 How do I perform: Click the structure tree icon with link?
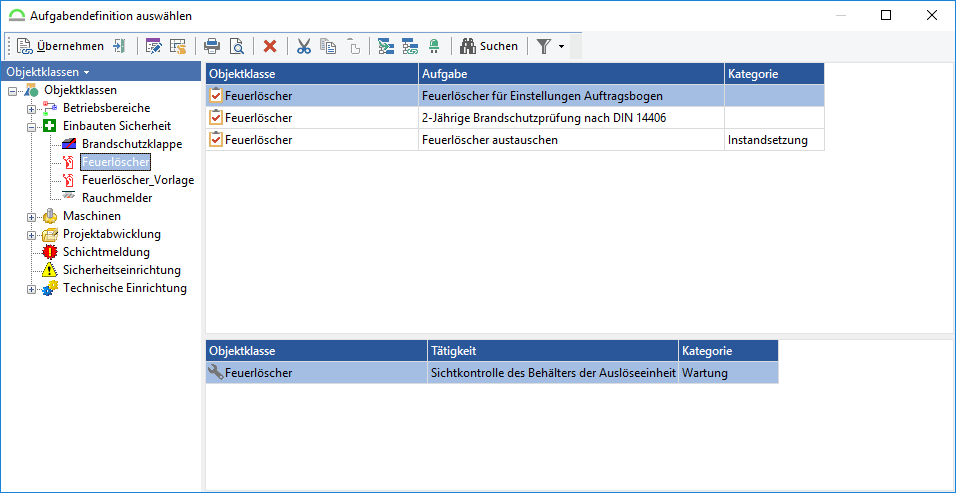pyautogui.click(x=410, y=46)
